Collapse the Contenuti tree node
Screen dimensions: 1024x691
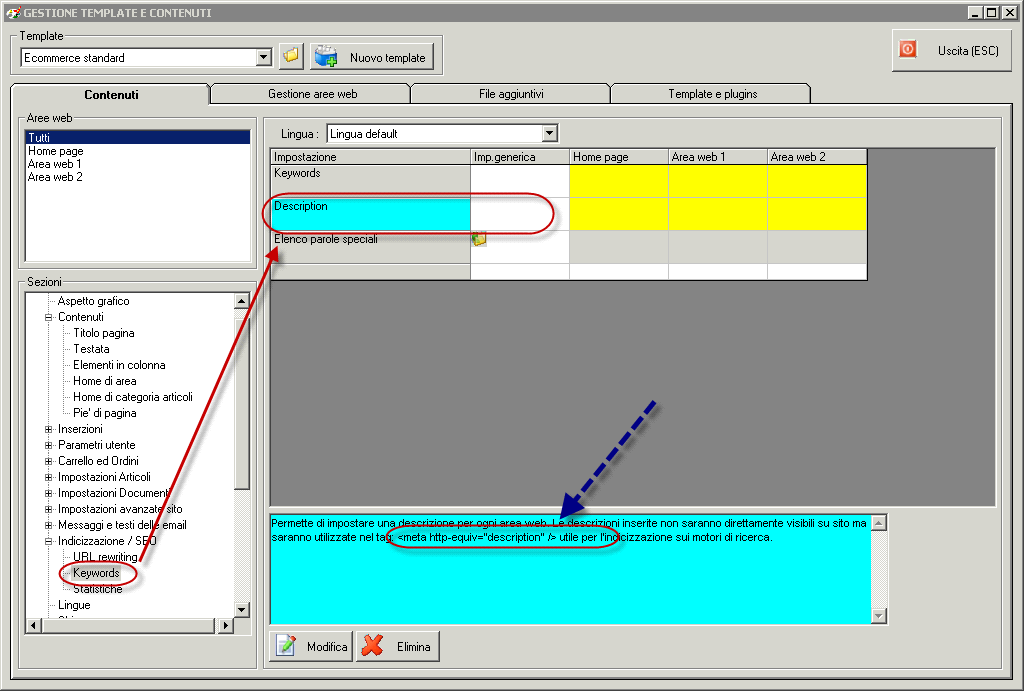point(48,317)
